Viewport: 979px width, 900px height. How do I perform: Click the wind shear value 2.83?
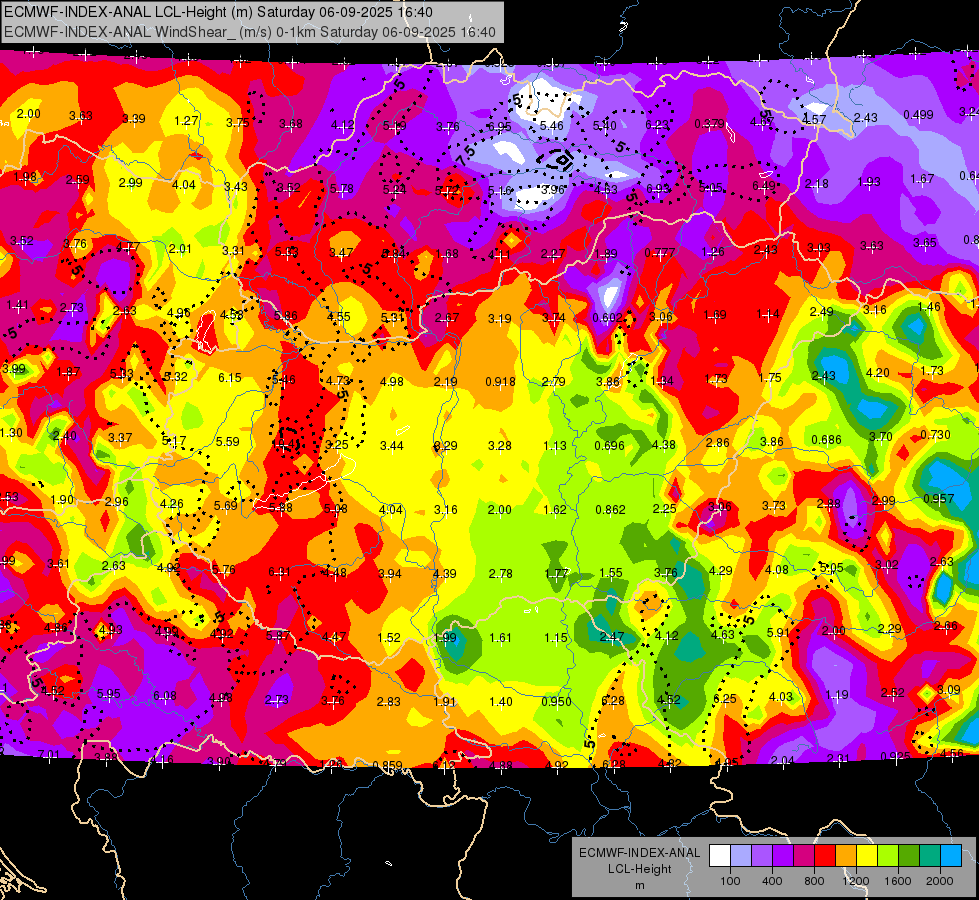click(x=388, y=702)
